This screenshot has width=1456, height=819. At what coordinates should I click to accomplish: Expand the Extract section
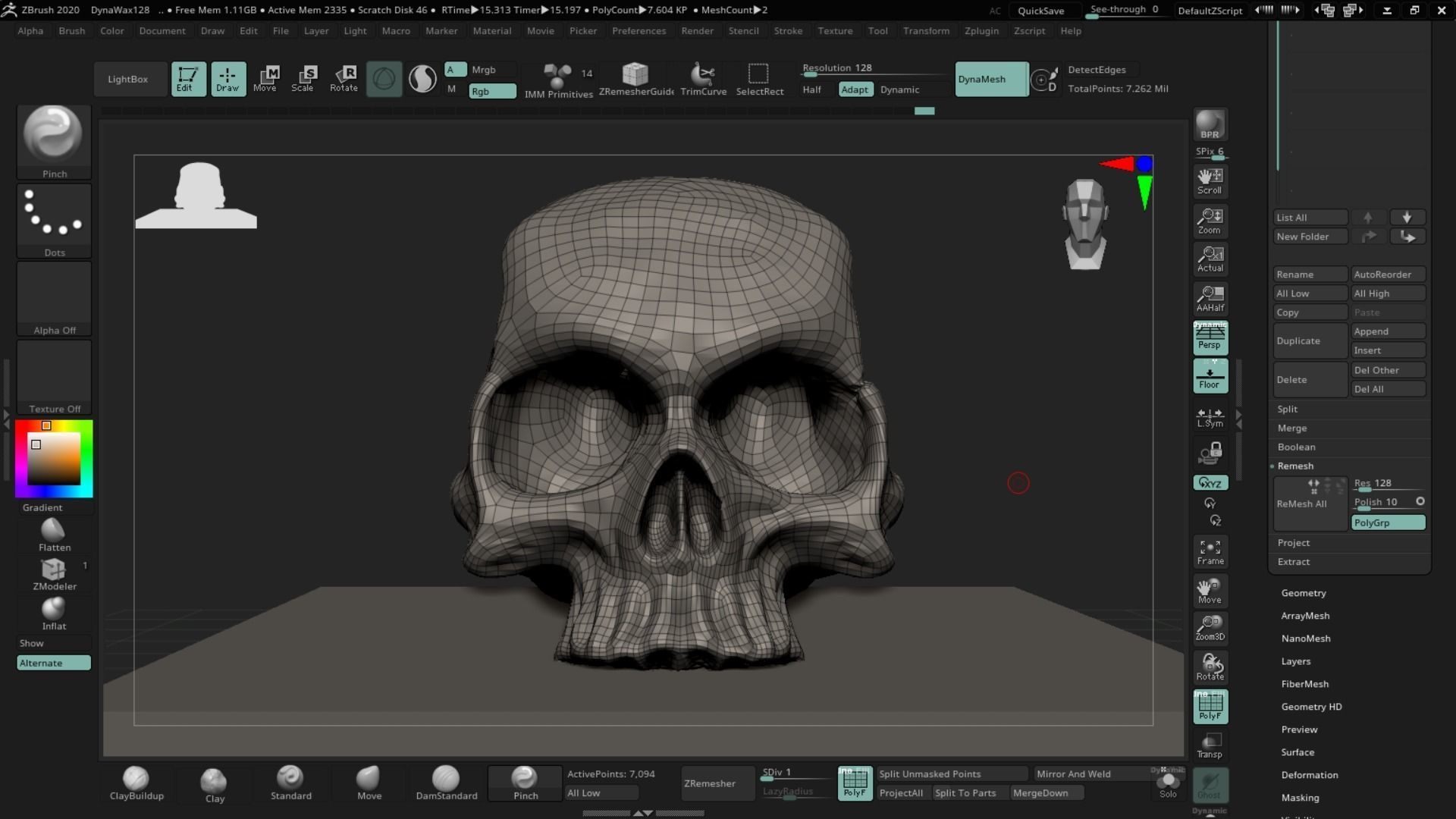tap(1293, 562)
